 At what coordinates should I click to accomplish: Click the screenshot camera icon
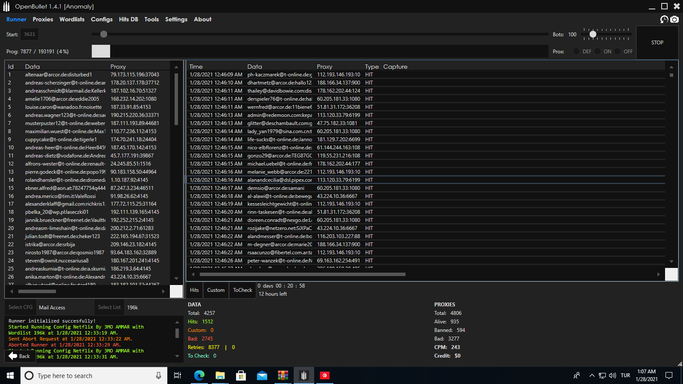pos(674,19)
